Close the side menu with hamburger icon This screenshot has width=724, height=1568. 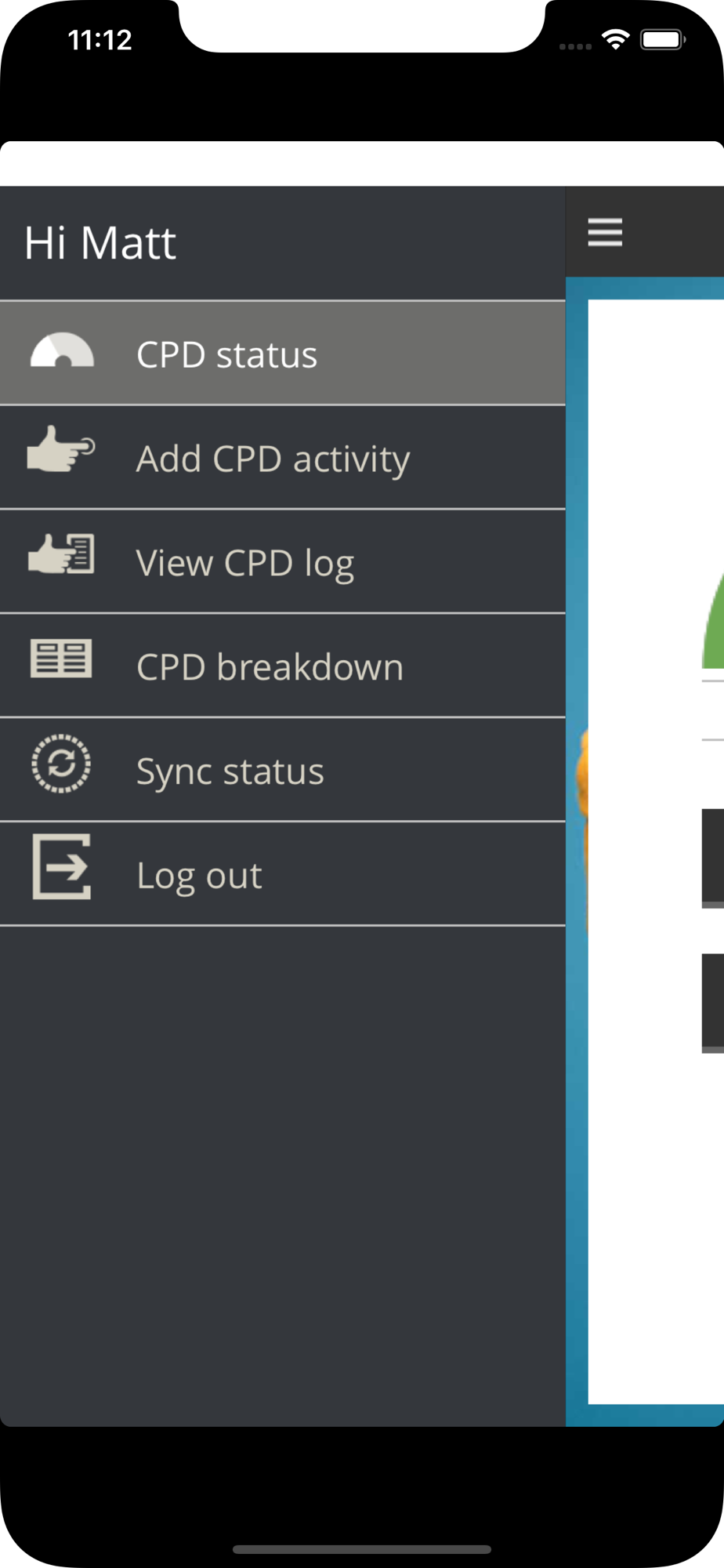coord(605,232)
